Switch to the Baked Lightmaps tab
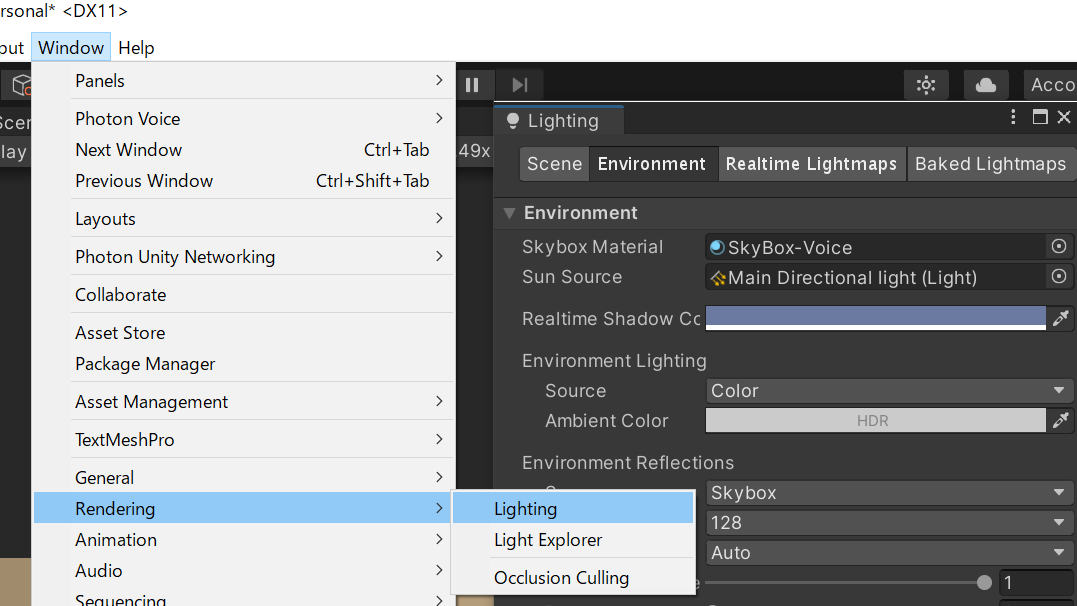The image size is (1077, 606). (990, 164)
